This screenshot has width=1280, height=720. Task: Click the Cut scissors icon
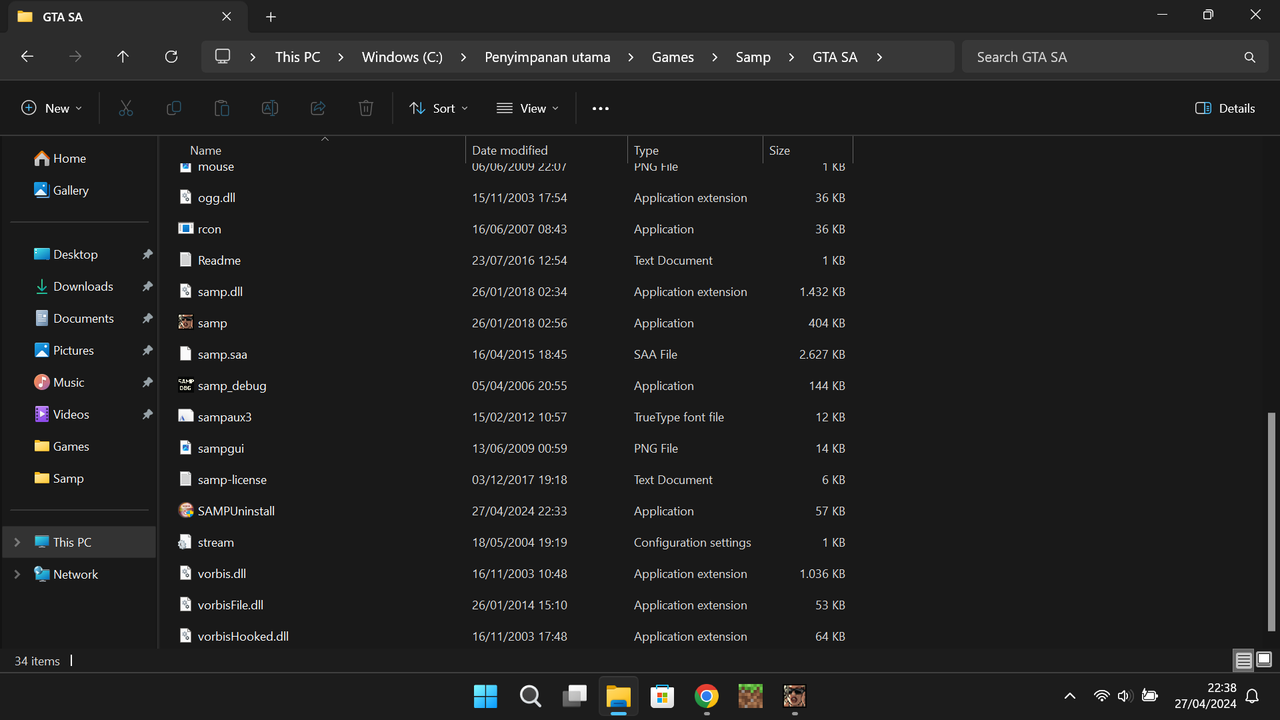pyautogui.click(x=126, y=108)
